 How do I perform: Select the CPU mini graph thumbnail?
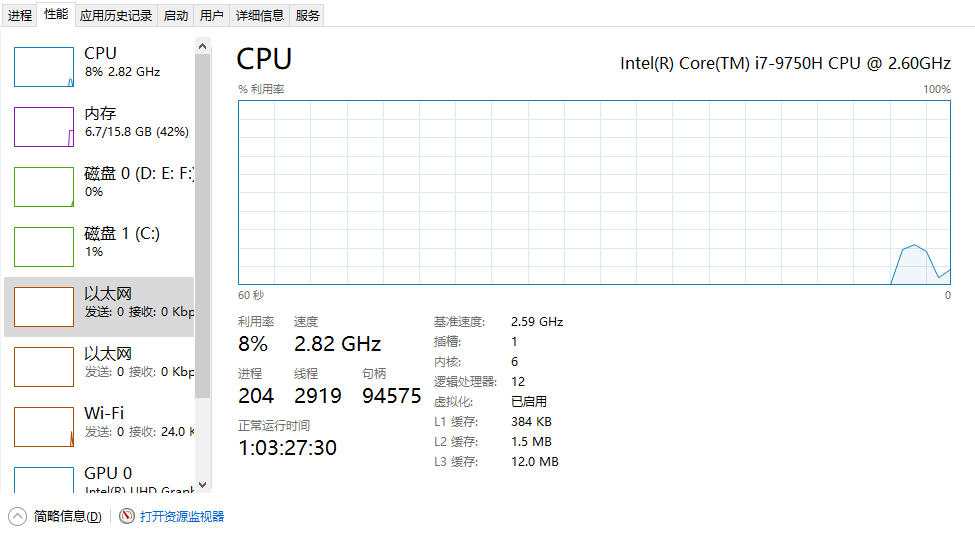44,67
